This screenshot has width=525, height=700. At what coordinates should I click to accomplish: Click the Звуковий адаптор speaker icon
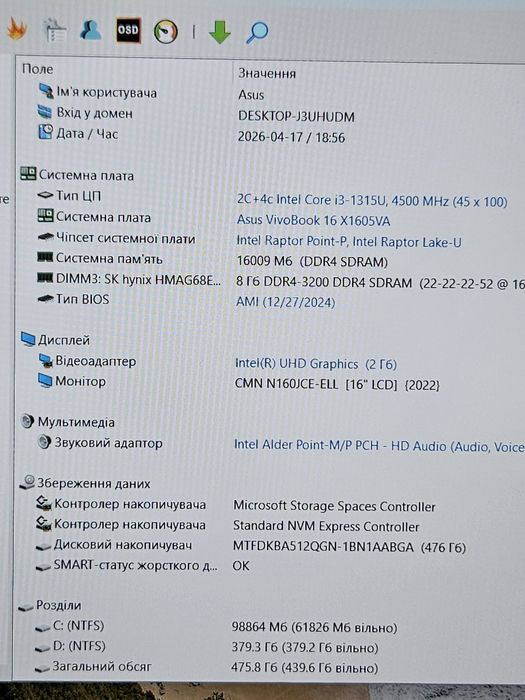44,442
